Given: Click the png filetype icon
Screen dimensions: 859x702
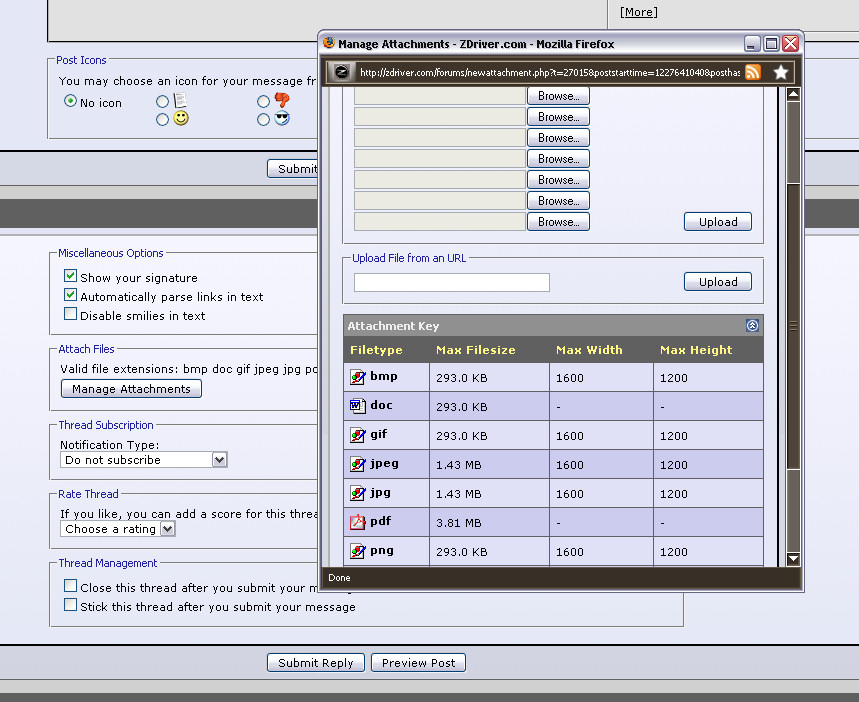Looking at the screenshot, I should click(358, 551).
